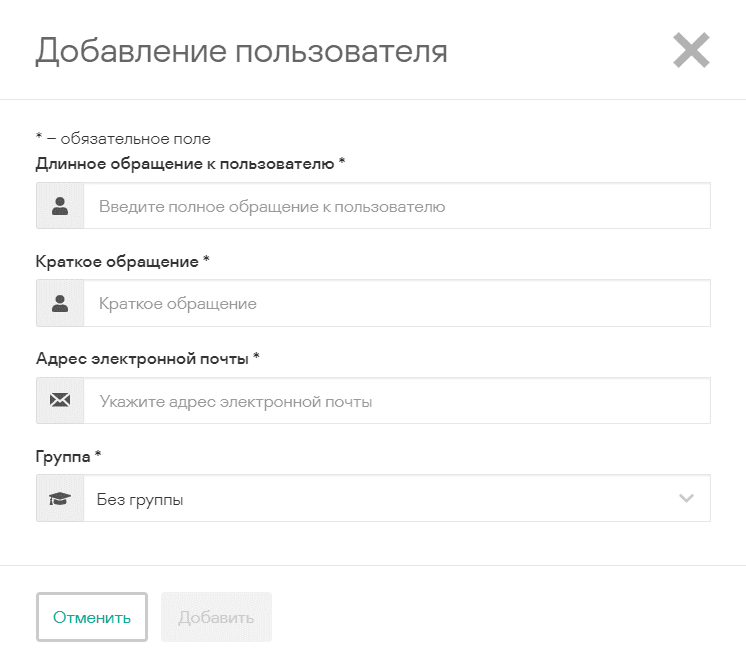Click the Группа label text
746x665 pixels.
(x=63, y=456)
